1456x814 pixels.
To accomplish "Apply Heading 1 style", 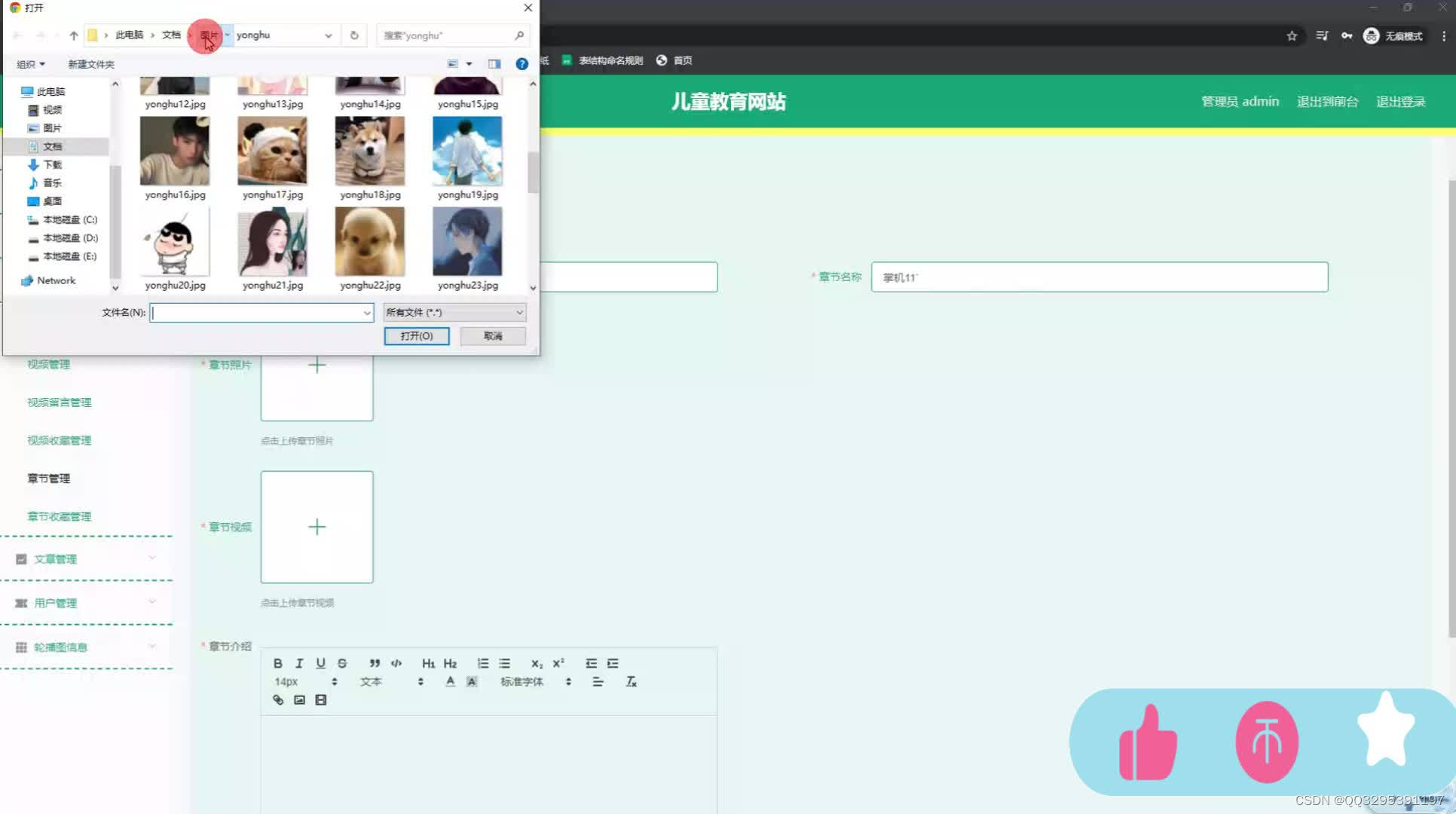I will 428,663.
